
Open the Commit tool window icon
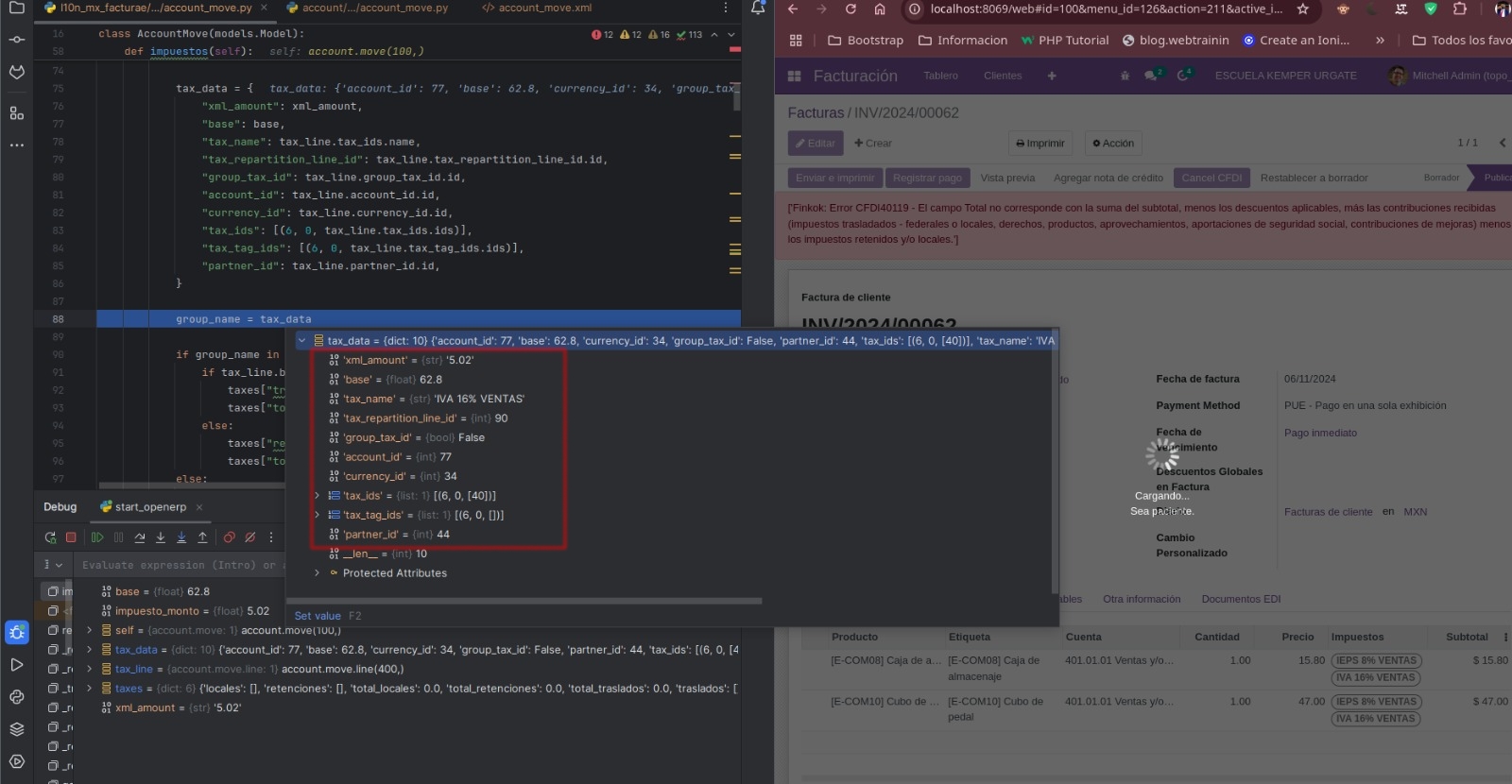[x=16, y=40]
